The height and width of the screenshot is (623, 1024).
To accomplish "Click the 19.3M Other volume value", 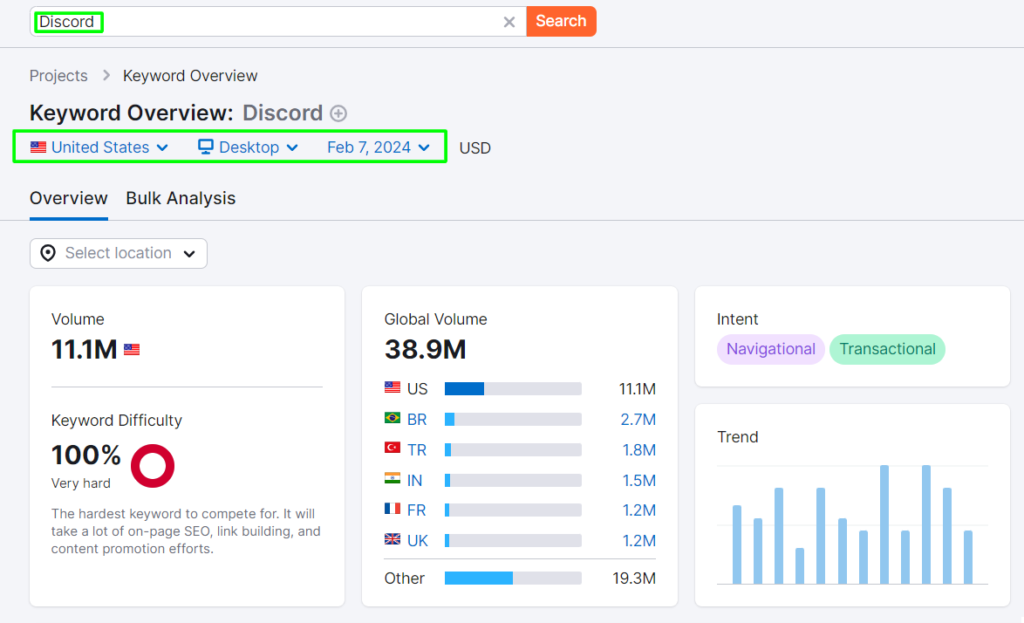I will pos(634,579).
